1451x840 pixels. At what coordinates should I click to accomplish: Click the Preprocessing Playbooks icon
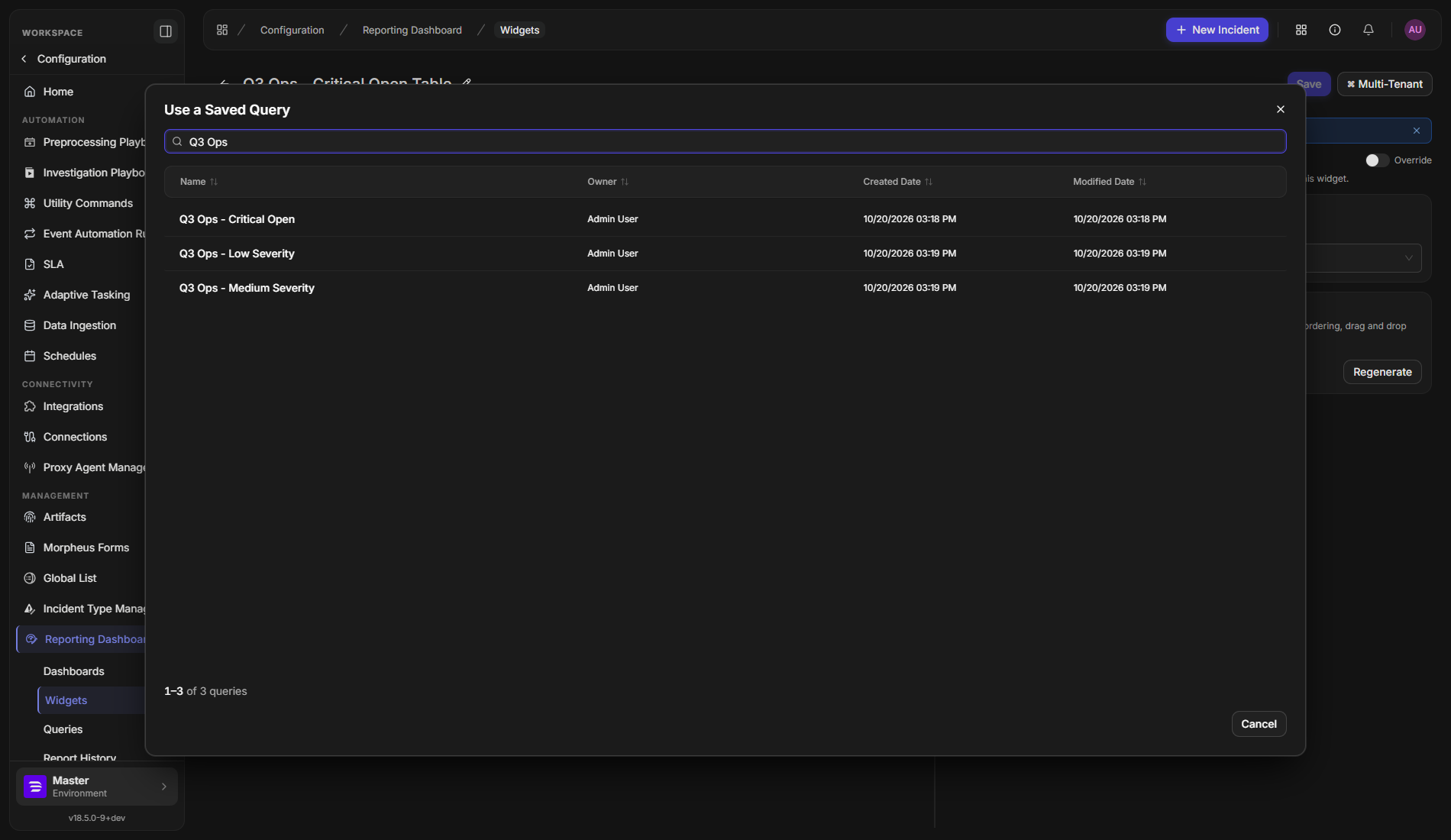30,142
